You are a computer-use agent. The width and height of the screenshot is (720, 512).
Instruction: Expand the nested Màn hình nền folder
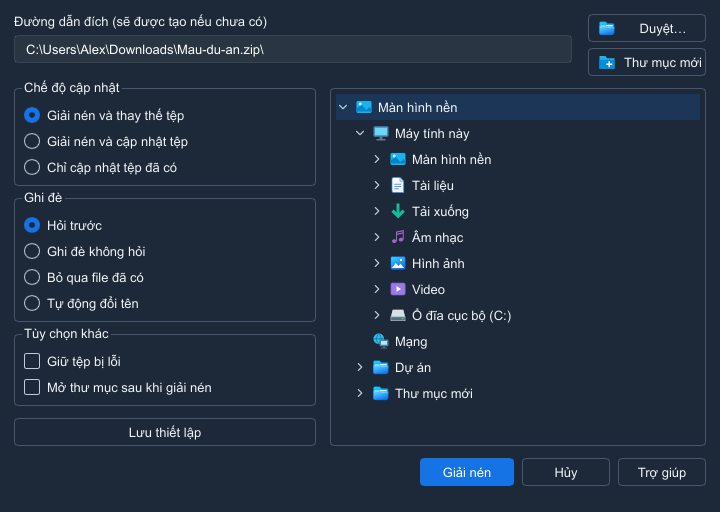pyautogui.click(x=377, y=159)
